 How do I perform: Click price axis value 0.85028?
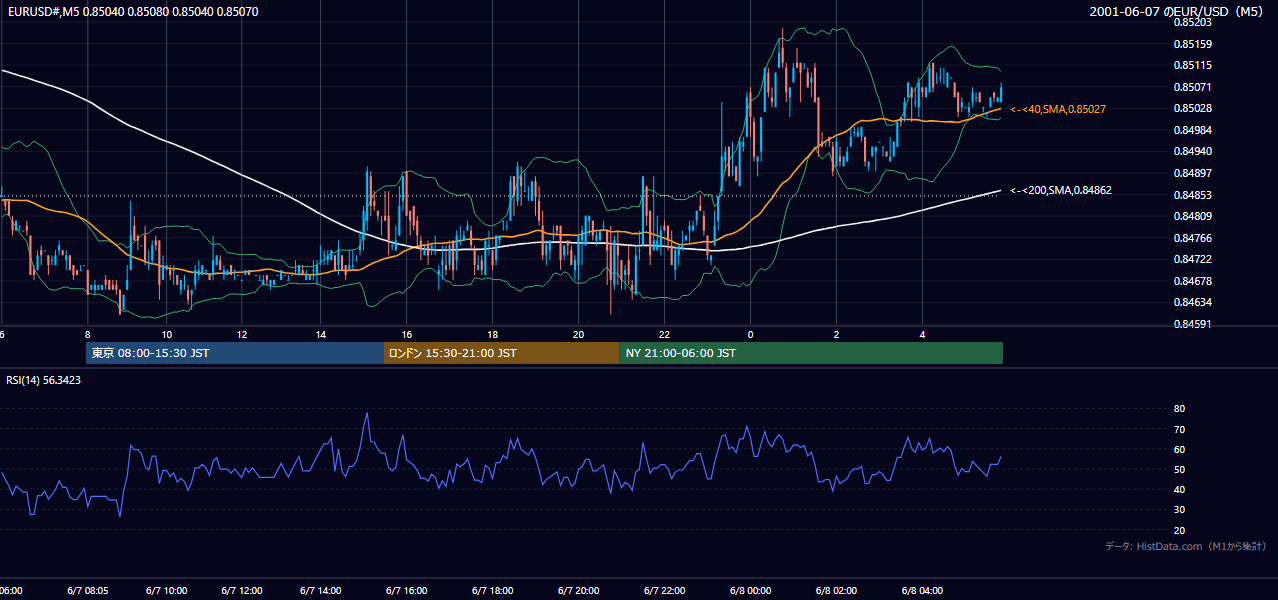pyautogui.click(x=1193, y=108)
